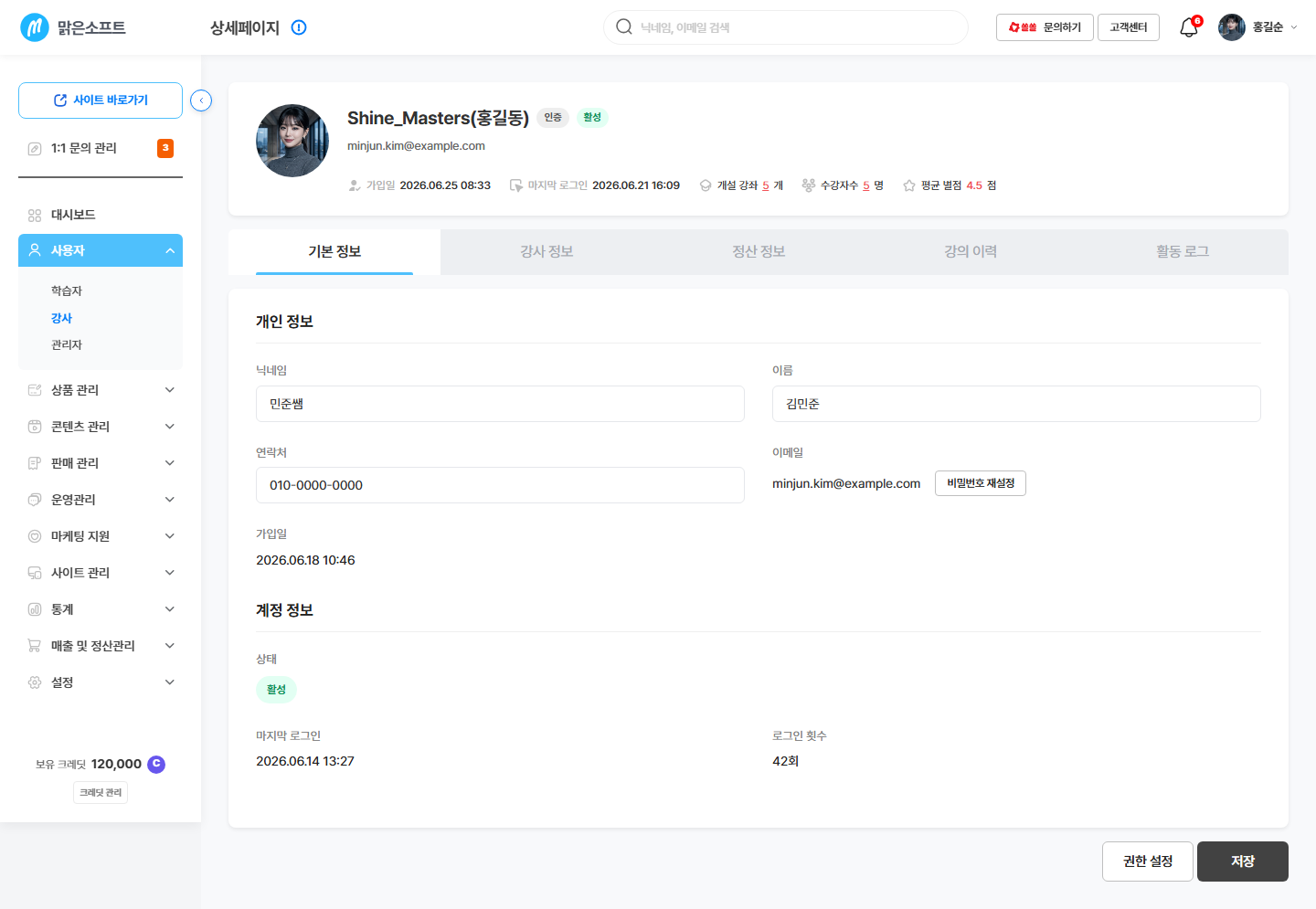Collapse the 사용자 menu chevron
Screen dimensions: 1316x909
point(170,250)
